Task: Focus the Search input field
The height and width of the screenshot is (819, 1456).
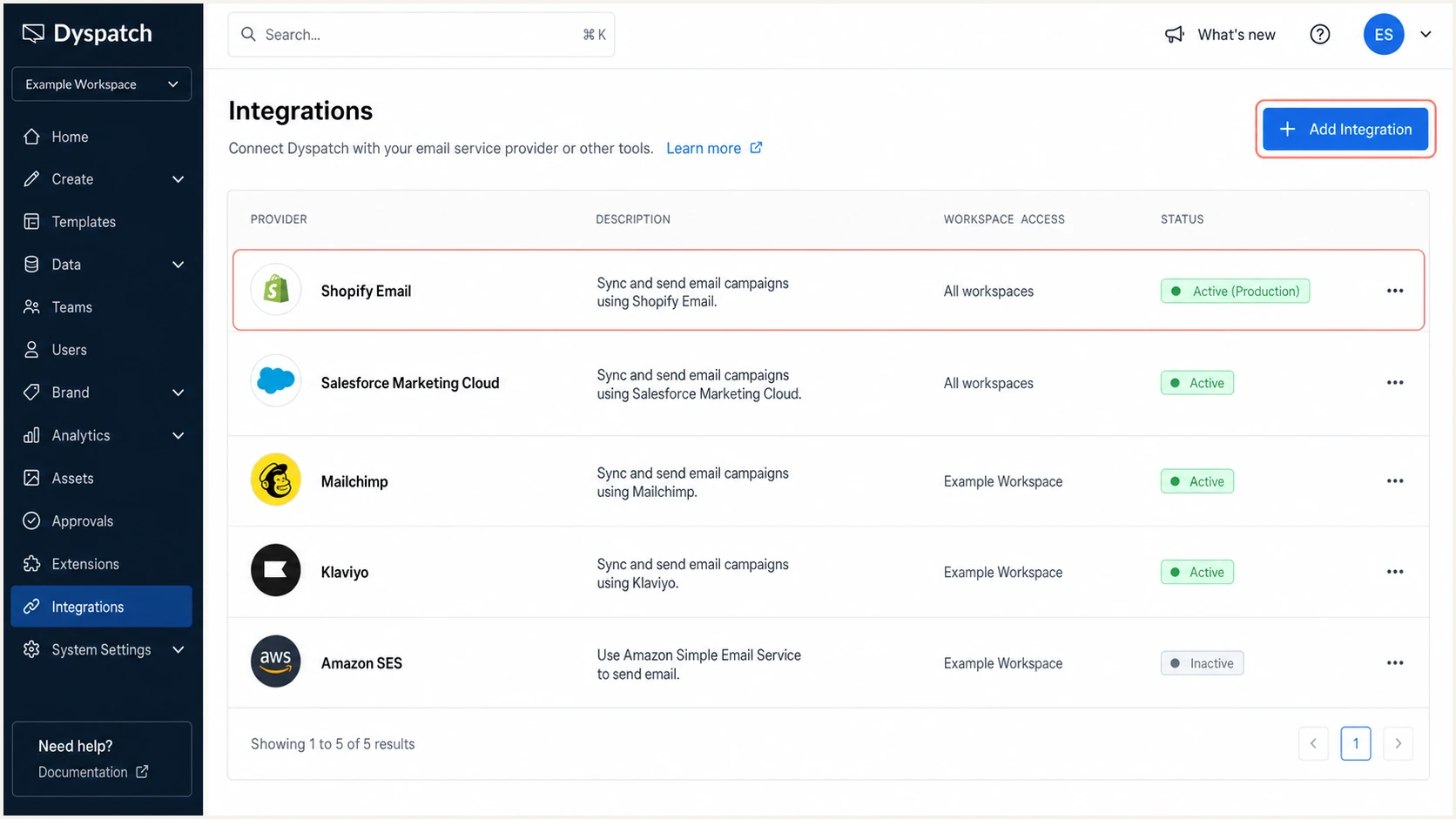Action: [x=421, y=35]
